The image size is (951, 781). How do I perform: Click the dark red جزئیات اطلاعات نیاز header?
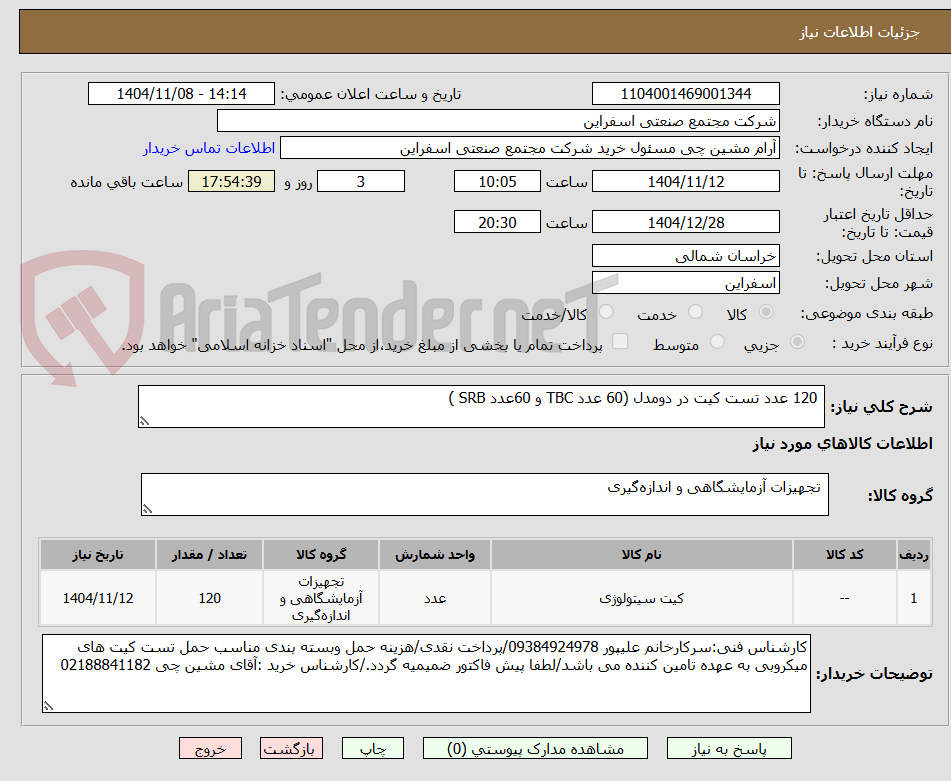pos(475,31)
